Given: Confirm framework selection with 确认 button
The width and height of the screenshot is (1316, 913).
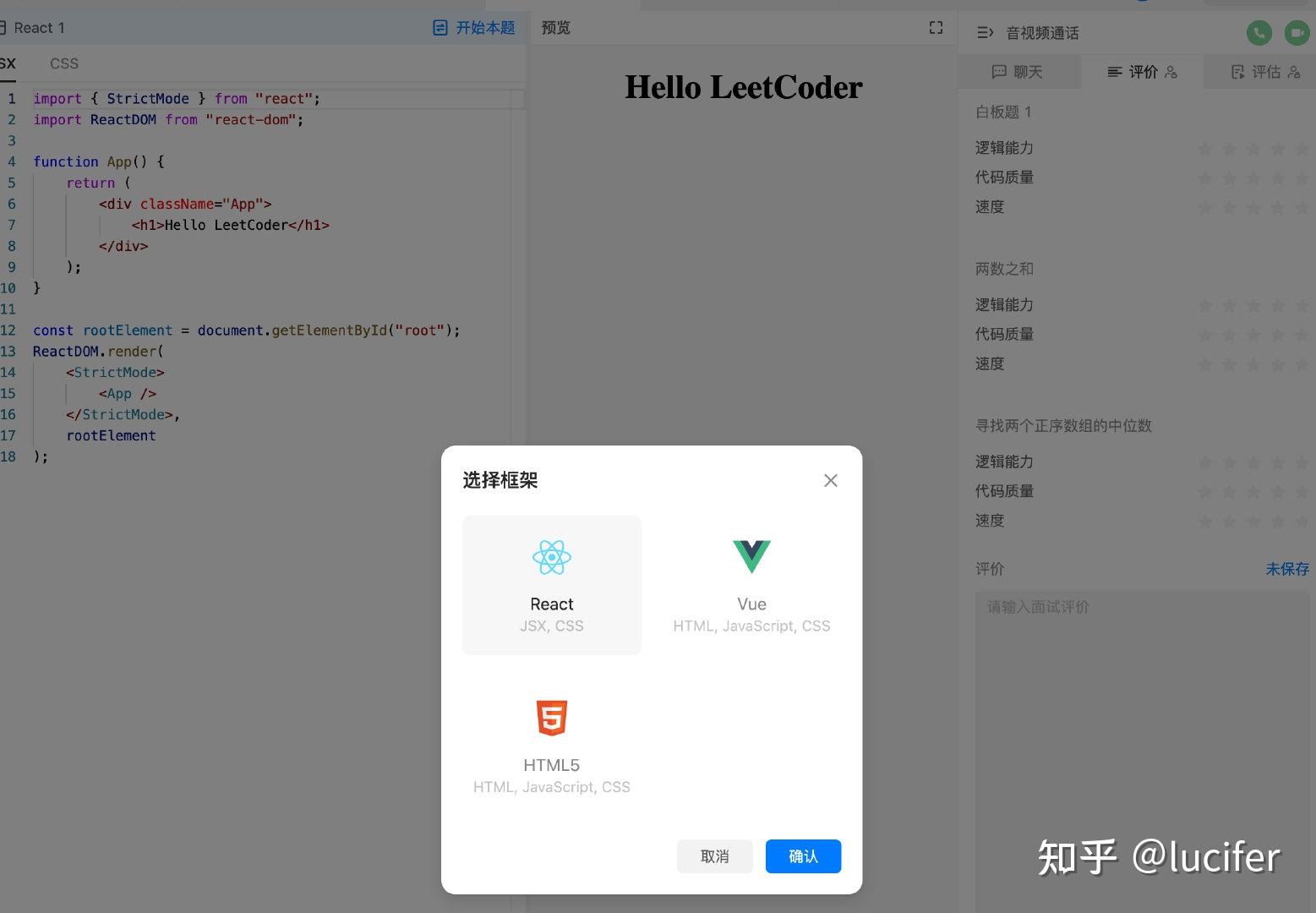Looking at the screenshot, I should tap(802, 856).
